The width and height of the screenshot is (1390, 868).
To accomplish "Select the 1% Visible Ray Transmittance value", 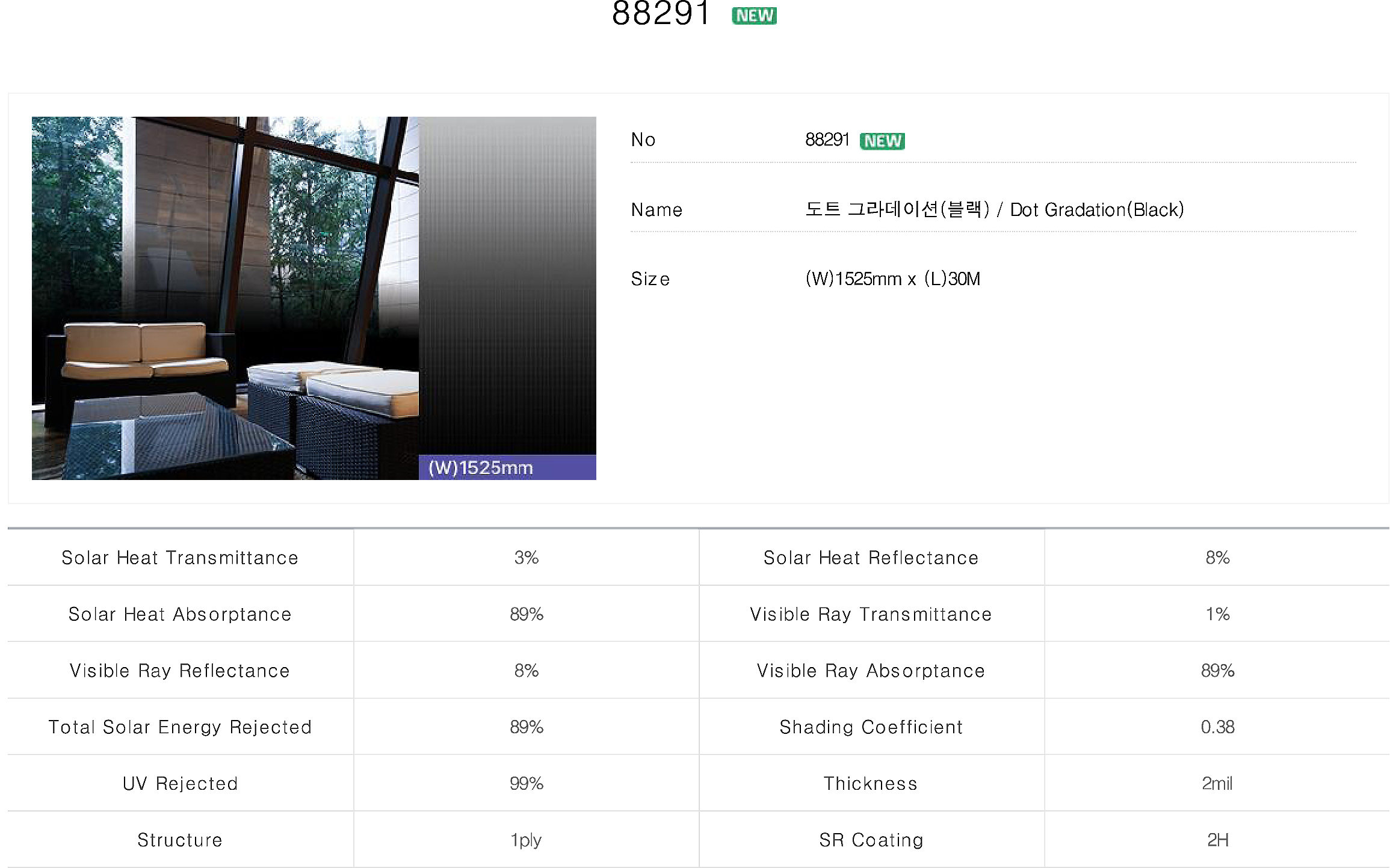I will (1217, 614).
